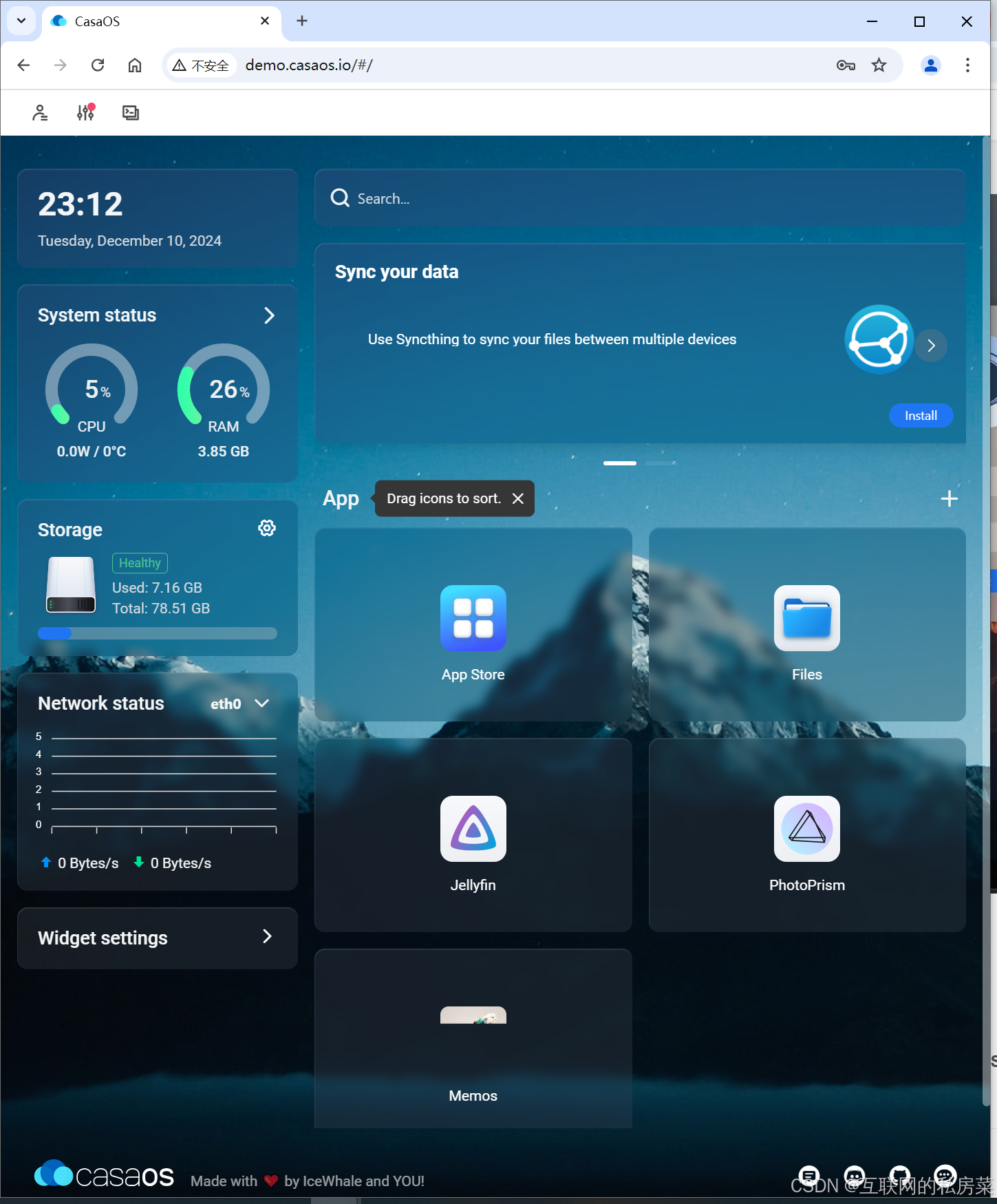The width and height of the screenshot is (997, 1204).
Task: Click the page vertical scrollbar
Action: point(985,620)
